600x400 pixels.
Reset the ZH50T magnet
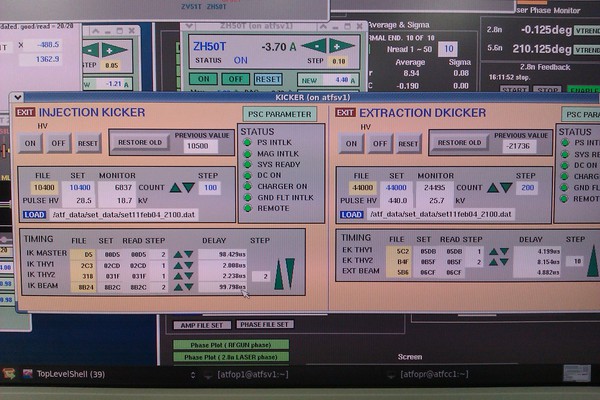tap(268, 79)
